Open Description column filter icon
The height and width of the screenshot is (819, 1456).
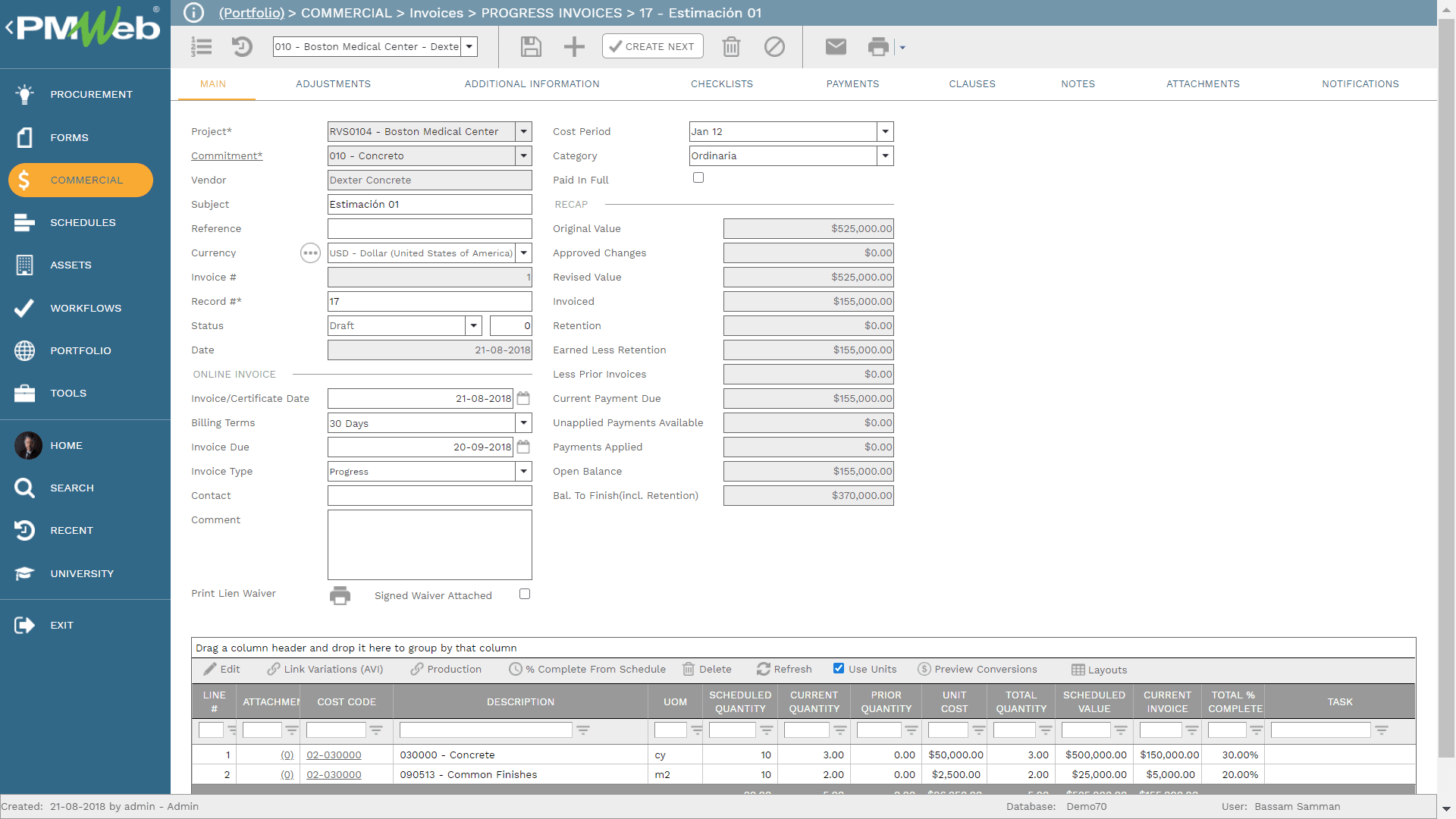tap(583, 730)
